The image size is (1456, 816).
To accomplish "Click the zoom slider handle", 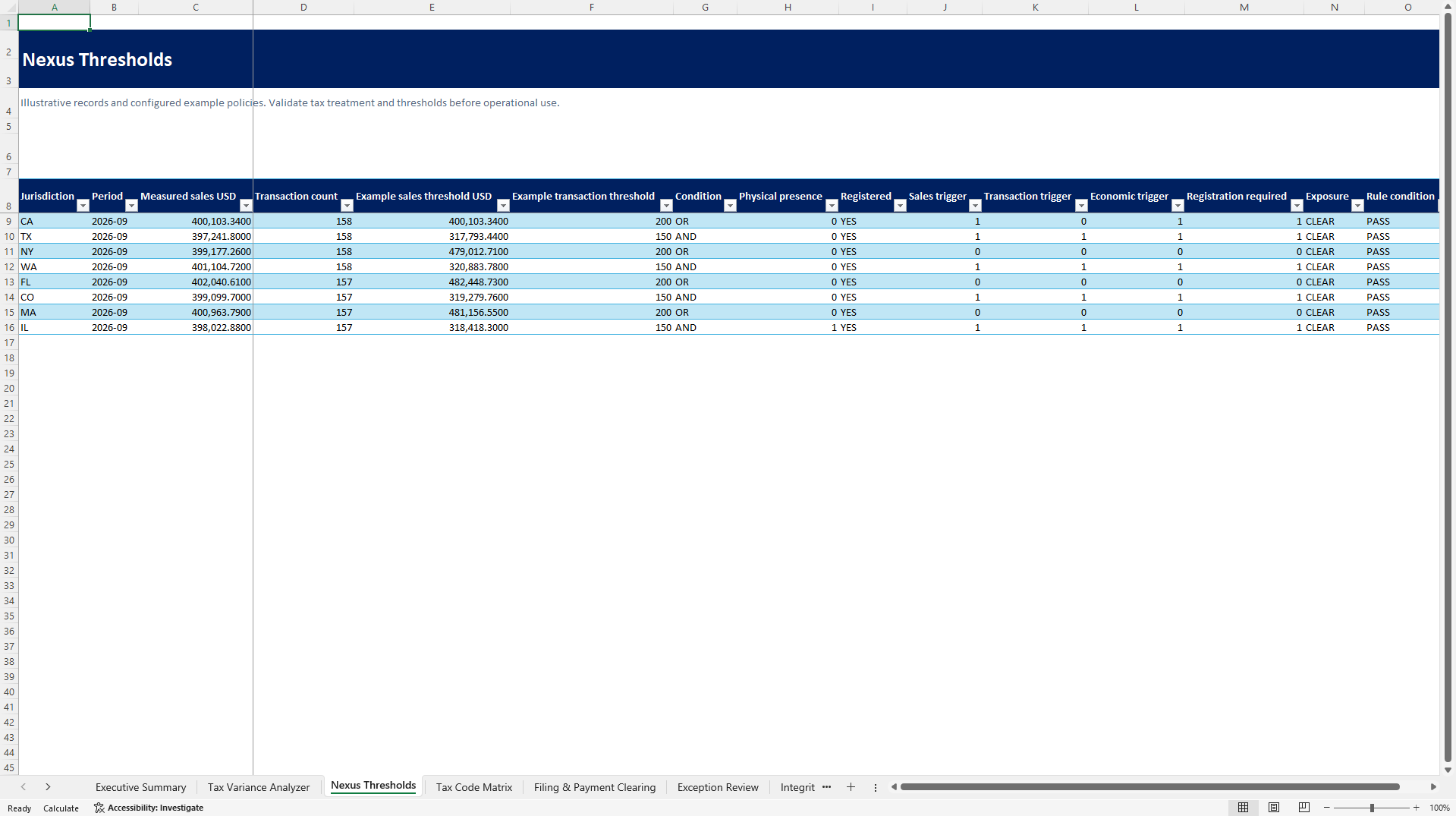I will click(1372, 808).
